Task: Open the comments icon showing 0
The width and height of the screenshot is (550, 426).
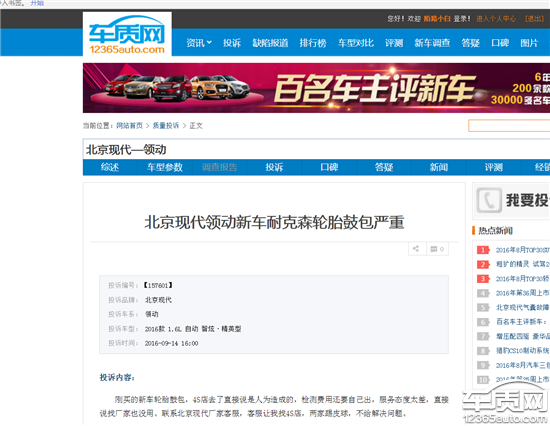Action: pos(437,249)
